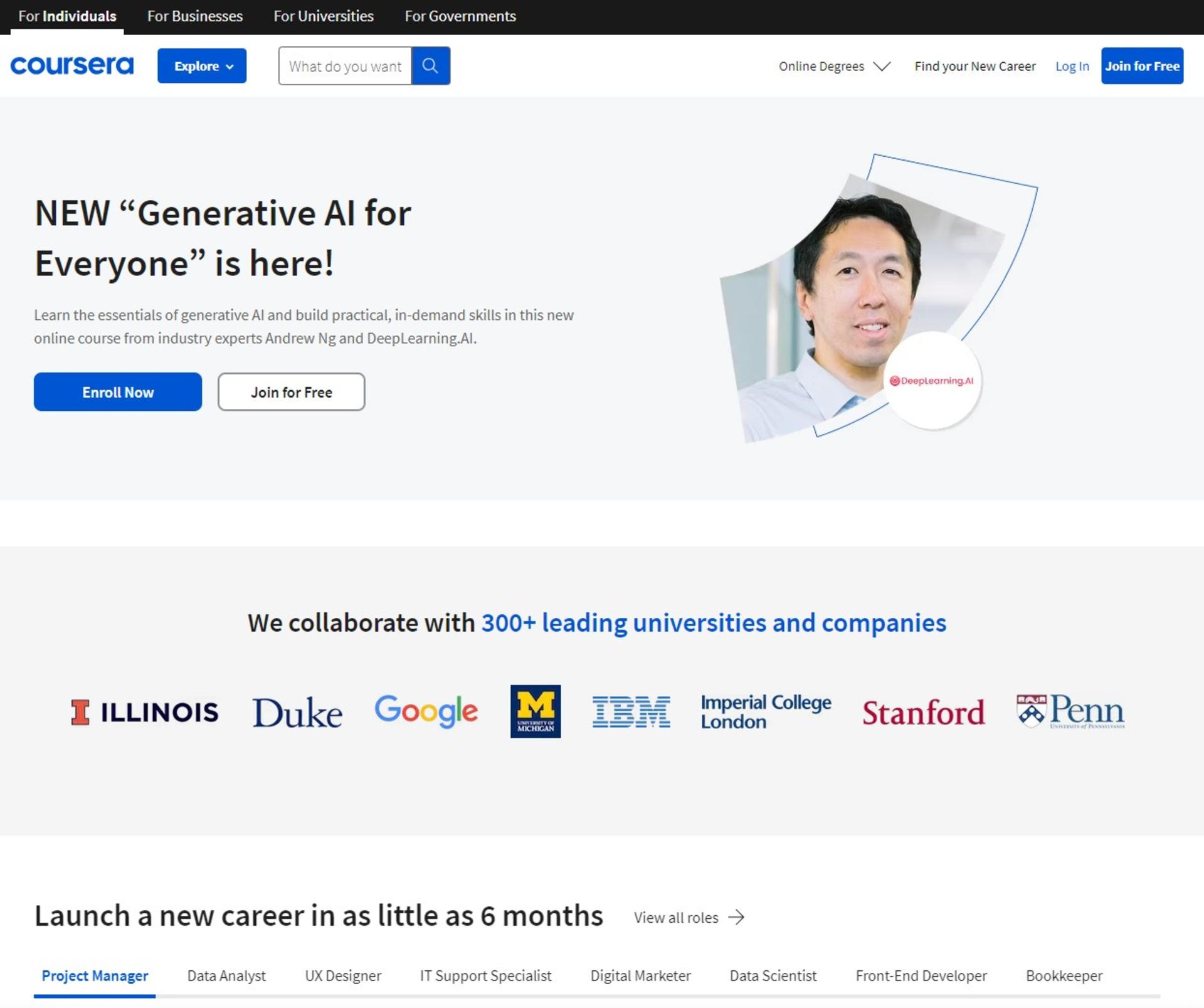The image size is (1204, 1008).
Task: Open the View all roles link
Action: (689, 918)
